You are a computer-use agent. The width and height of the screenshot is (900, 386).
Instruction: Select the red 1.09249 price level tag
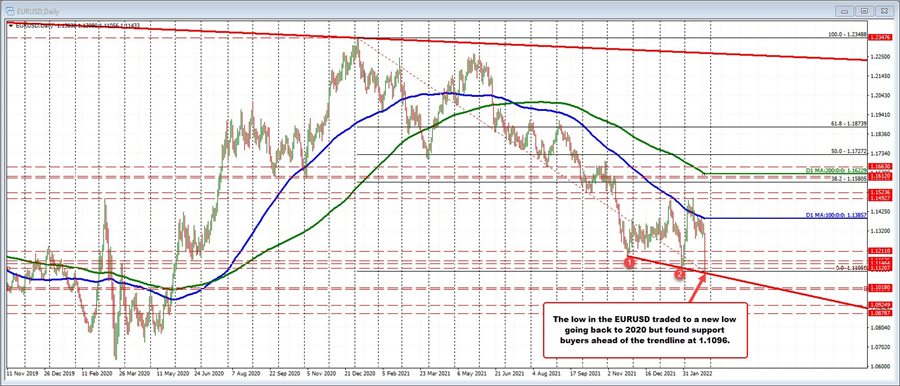point(879,305)
